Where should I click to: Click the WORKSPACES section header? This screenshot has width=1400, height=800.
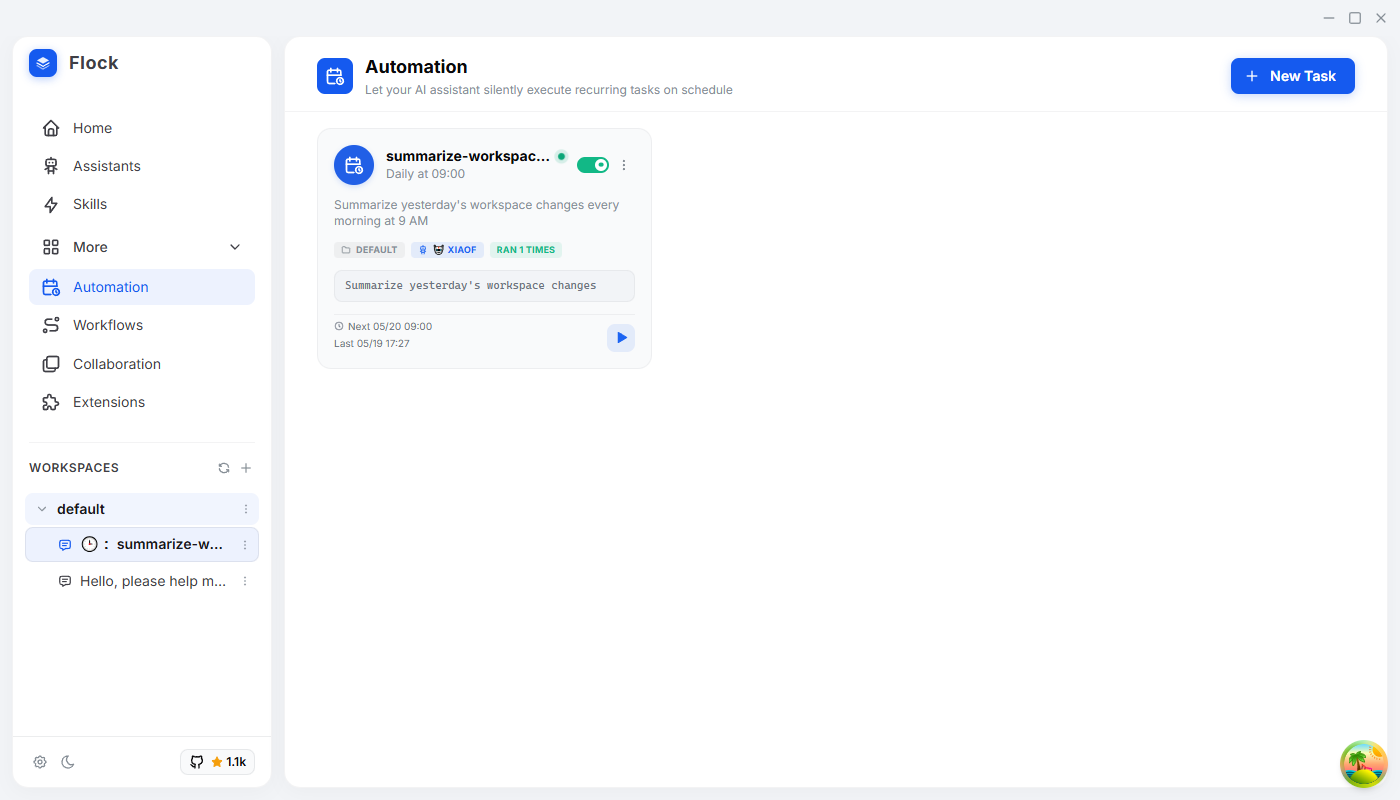click(74, 468)
